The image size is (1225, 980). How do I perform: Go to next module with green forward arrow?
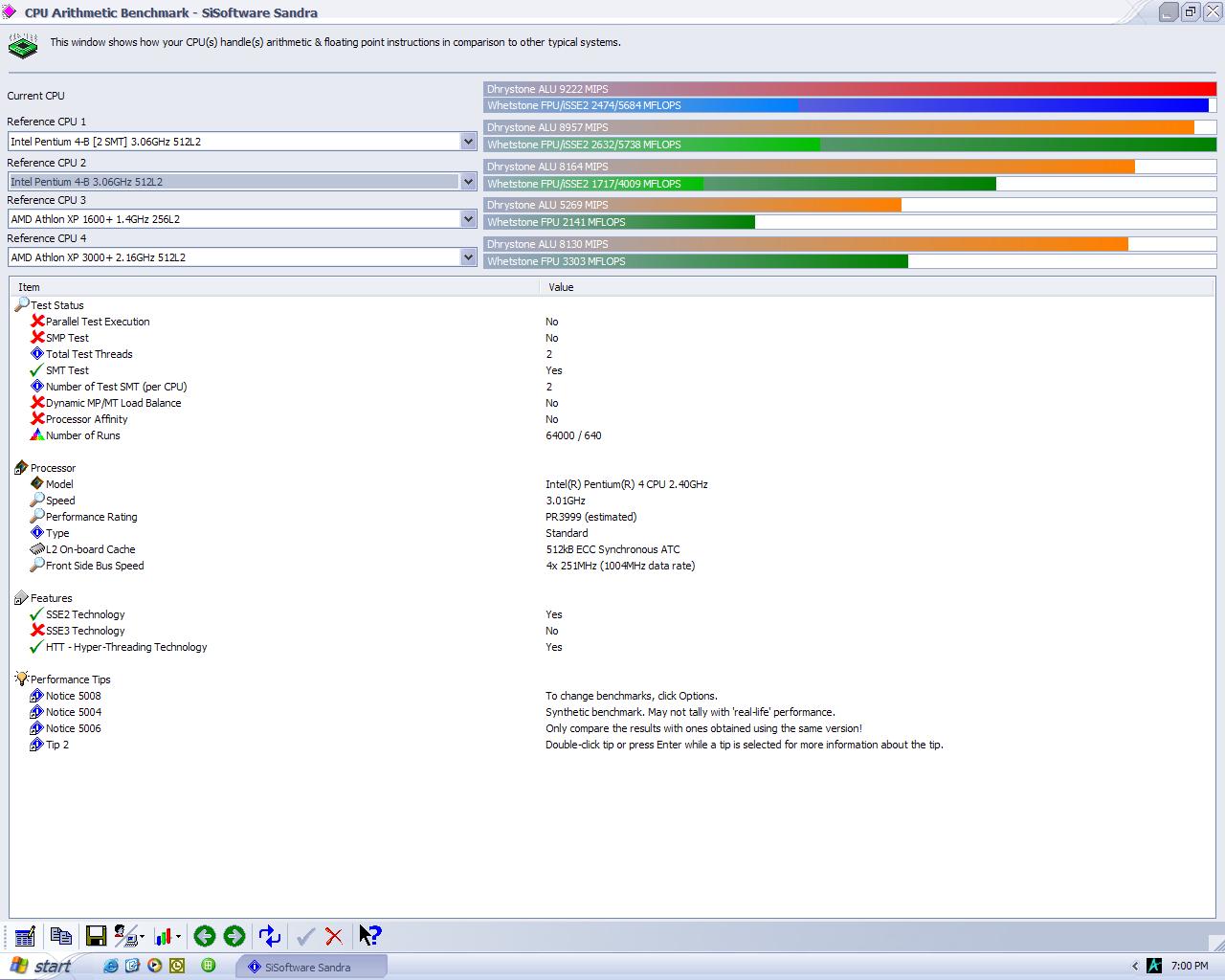pyautogui.click(x=234, y=936)
